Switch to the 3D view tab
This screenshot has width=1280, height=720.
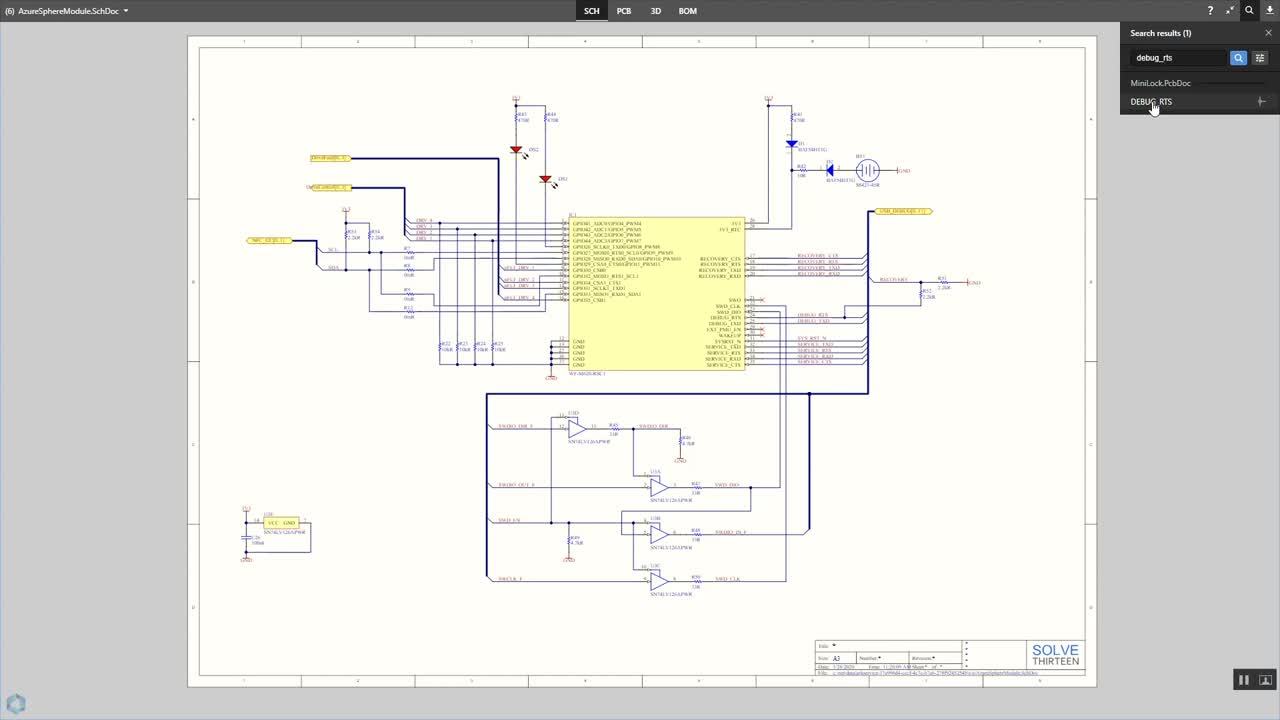[656, 11]
